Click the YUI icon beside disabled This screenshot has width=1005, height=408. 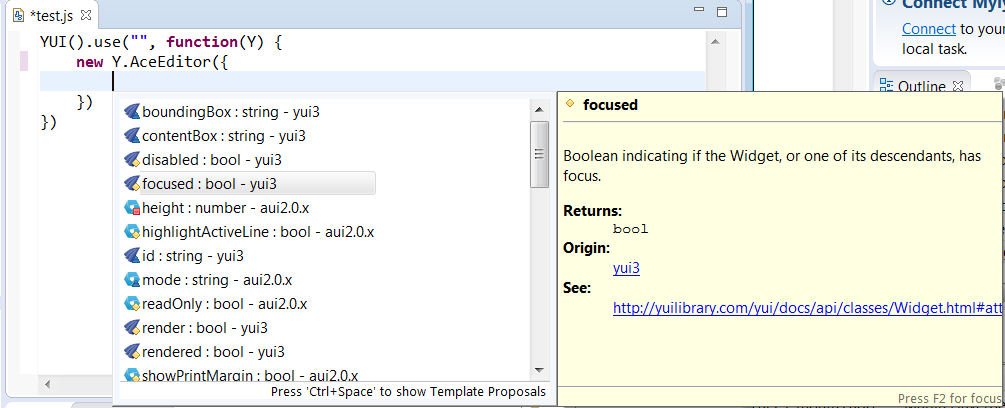tap(132, 159)
